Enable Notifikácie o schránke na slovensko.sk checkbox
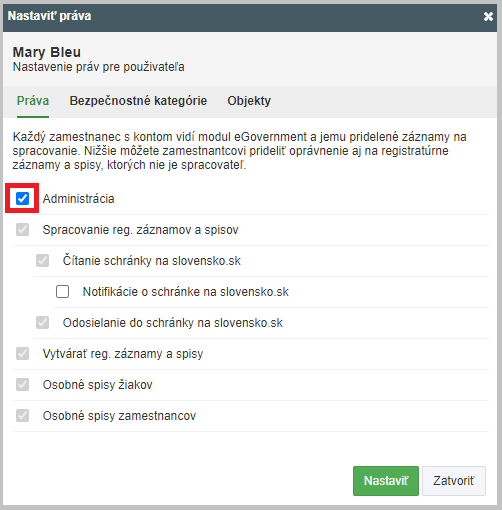 [62, 292]
